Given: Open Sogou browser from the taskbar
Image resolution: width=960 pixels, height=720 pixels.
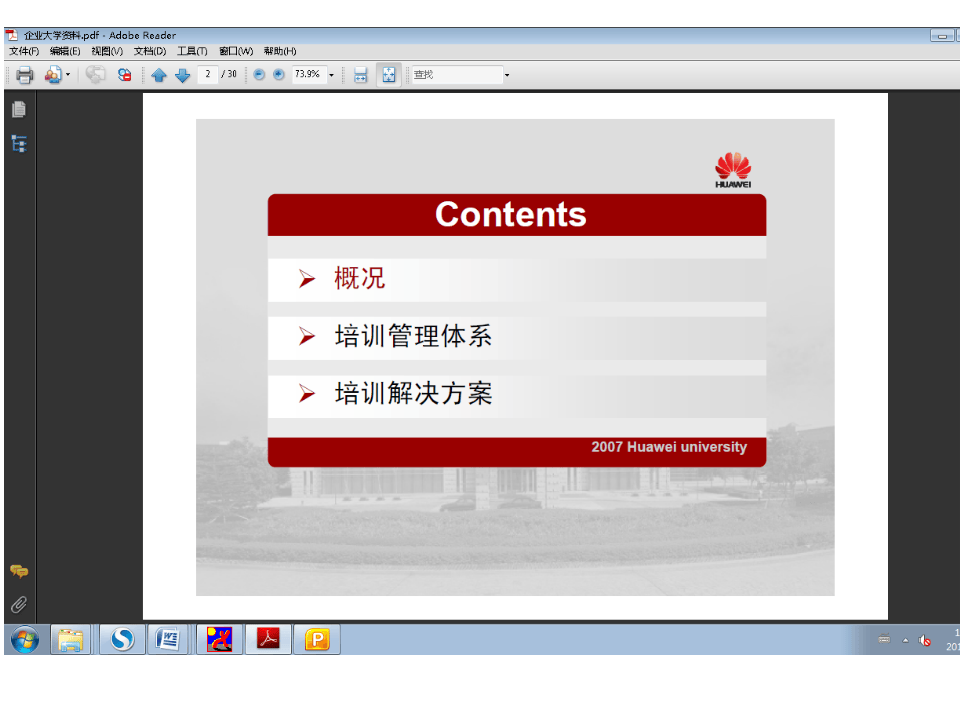Looking at the screenshot, I should tap(122, 640).
